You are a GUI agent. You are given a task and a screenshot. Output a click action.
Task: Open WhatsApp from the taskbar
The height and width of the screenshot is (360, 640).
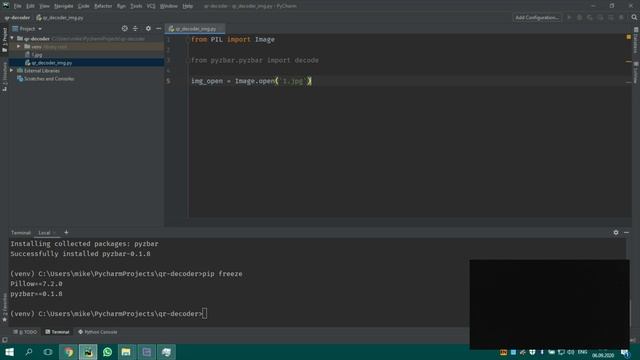pos(107,352)
